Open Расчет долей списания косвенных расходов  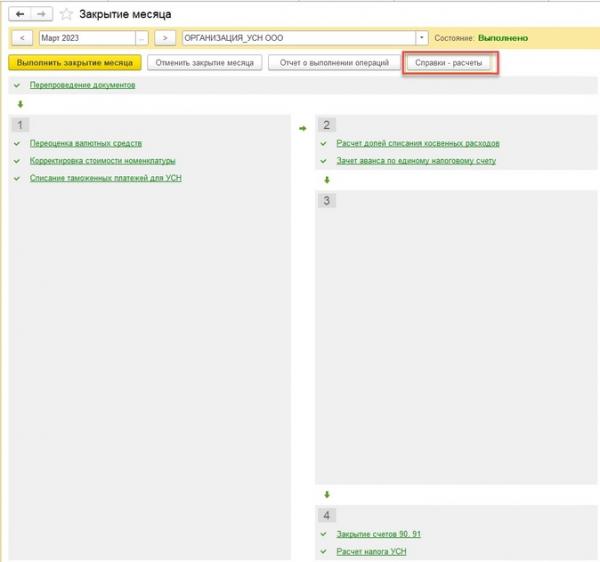(x=418, y=143)
